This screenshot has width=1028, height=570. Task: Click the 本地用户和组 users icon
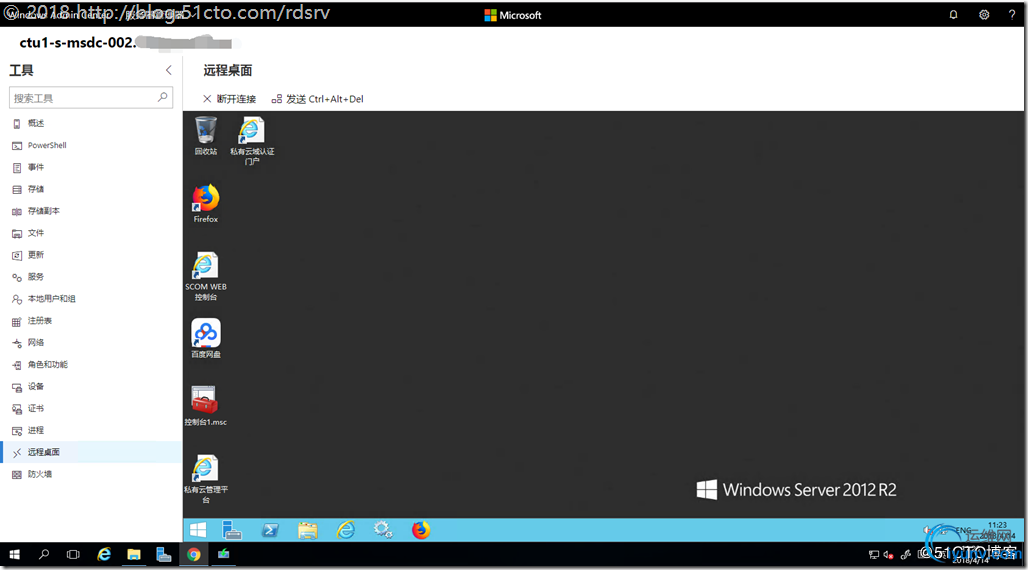[17, 299]
